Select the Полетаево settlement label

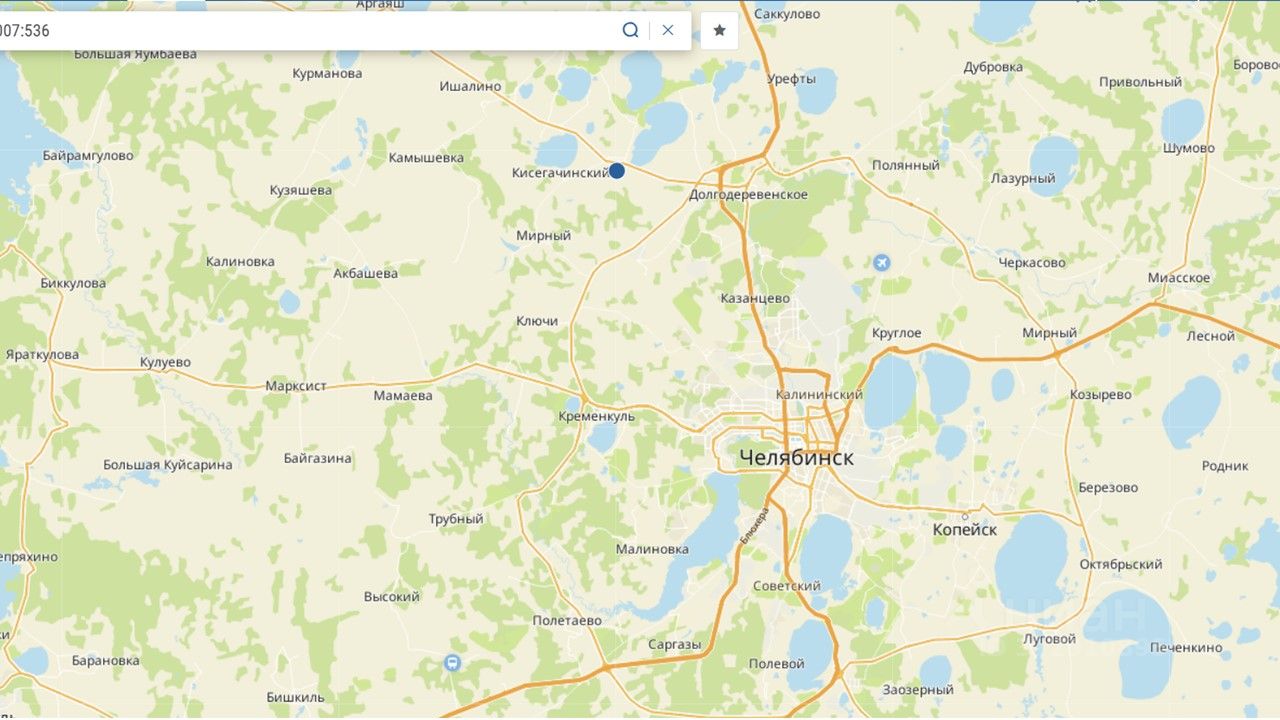(567, 621)
